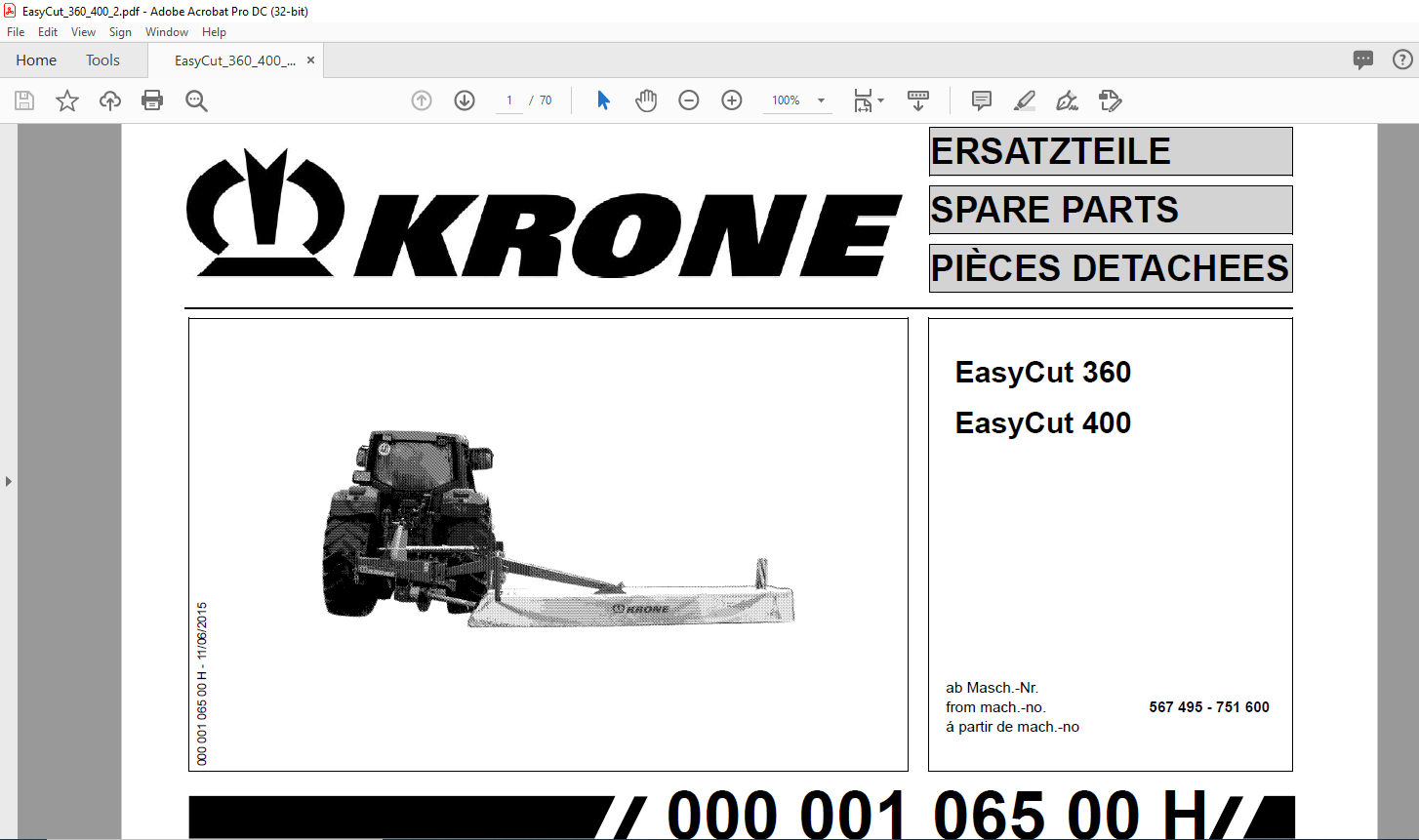Select the EasyCut_360_400 document tab
This screenshot has width=1419, height=840.
coord(234,60)
